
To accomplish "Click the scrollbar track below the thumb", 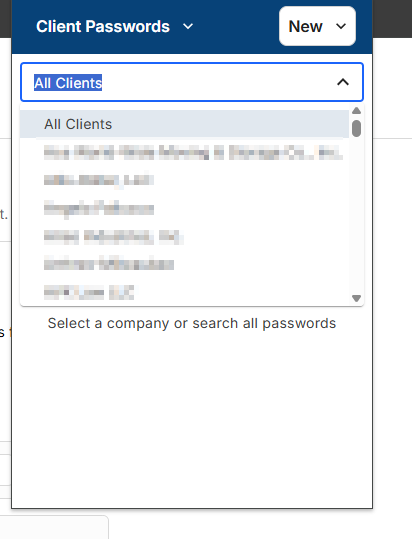I will [x=356, y=215].
